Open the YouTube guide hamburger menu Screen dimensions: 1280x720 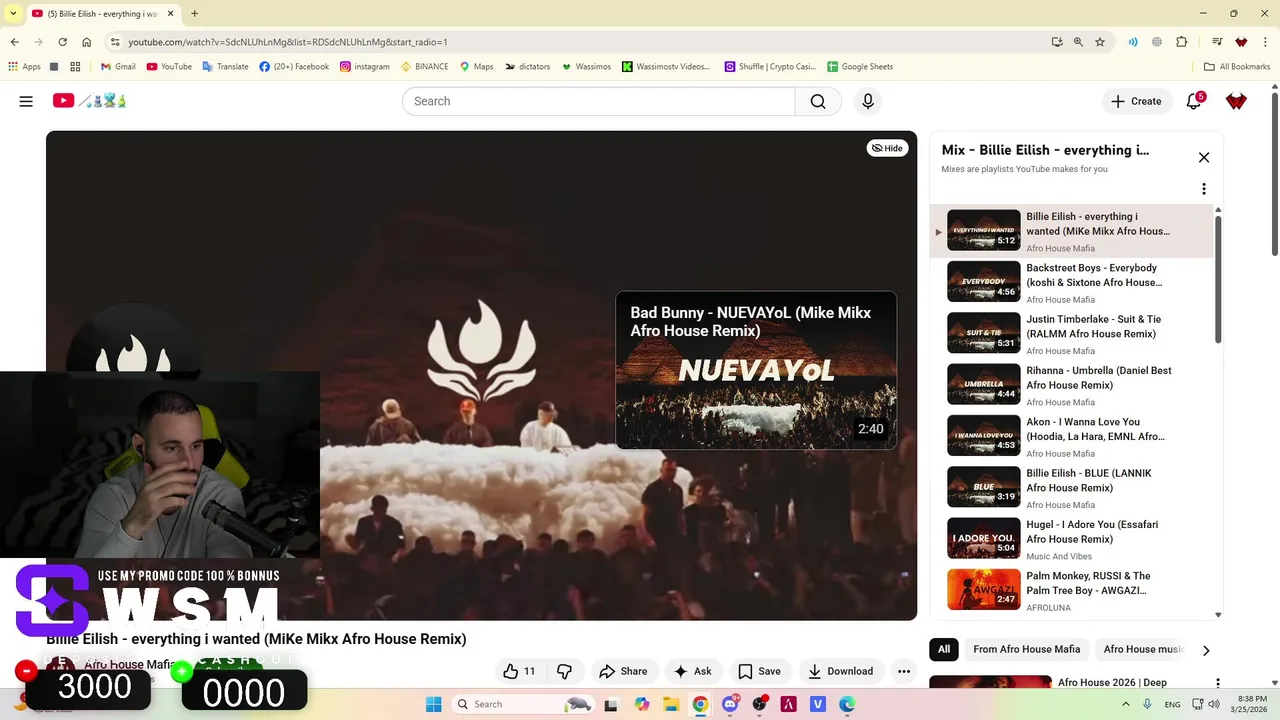click(26, 101)
